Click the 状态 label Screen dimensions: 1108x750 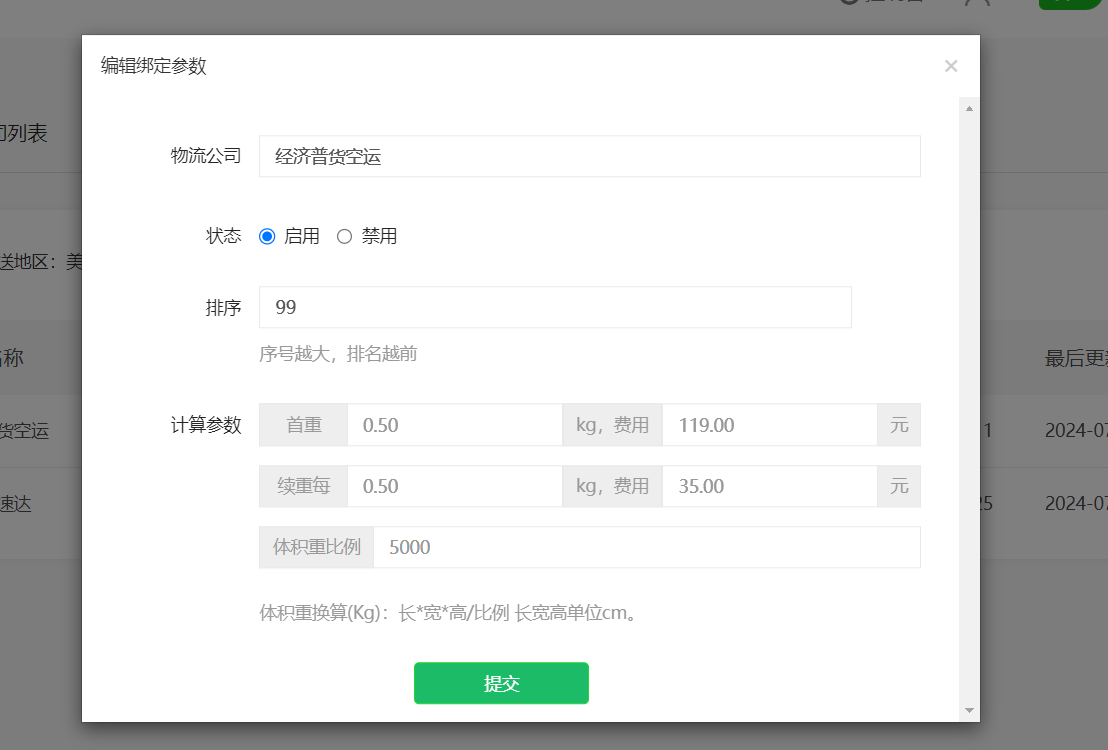click(223, 236)
